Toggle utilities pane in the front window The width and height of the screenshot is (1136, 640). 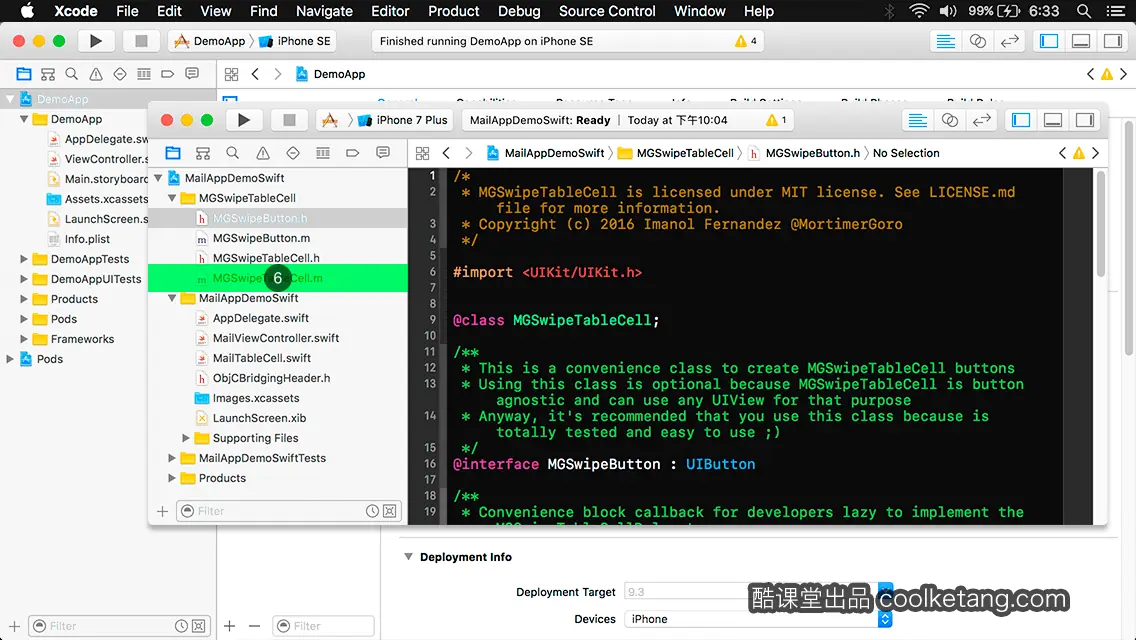pos(1085,120)
